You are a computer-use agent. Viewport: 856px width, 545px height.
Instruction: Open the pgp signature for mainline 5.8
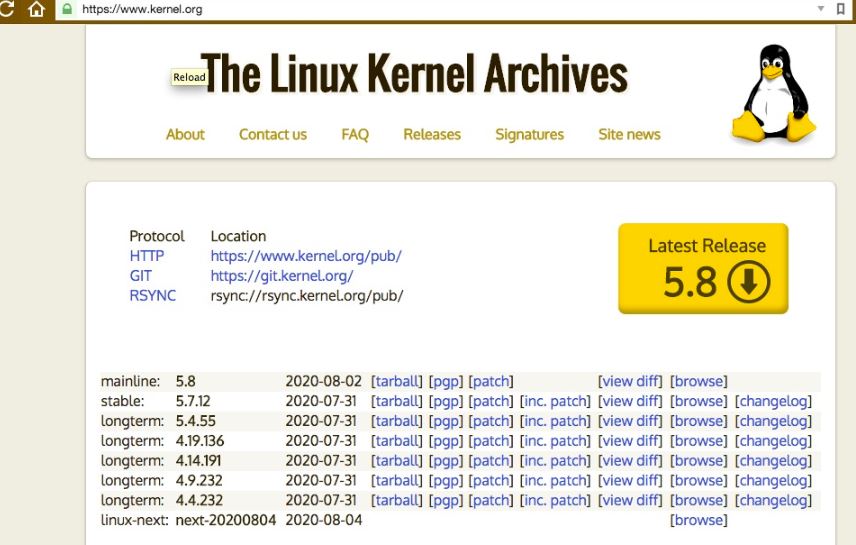446,381
